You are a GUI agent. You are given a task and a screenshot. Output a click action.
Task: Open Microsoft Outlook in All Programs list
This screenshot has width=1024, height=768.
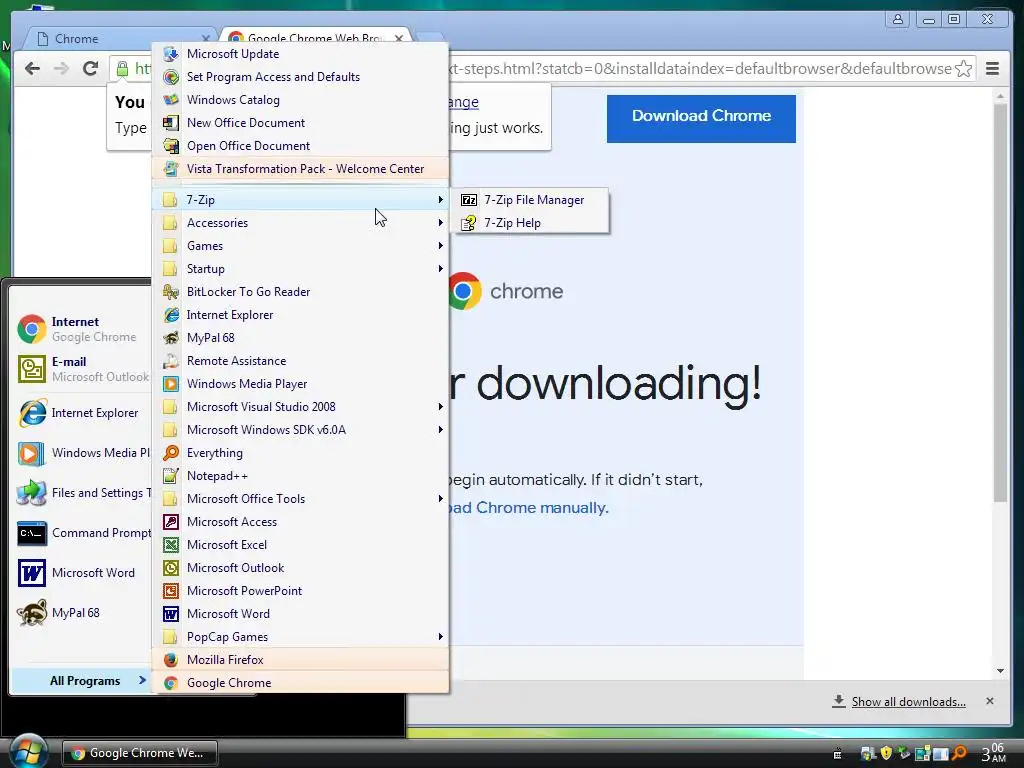pos(300,568)
